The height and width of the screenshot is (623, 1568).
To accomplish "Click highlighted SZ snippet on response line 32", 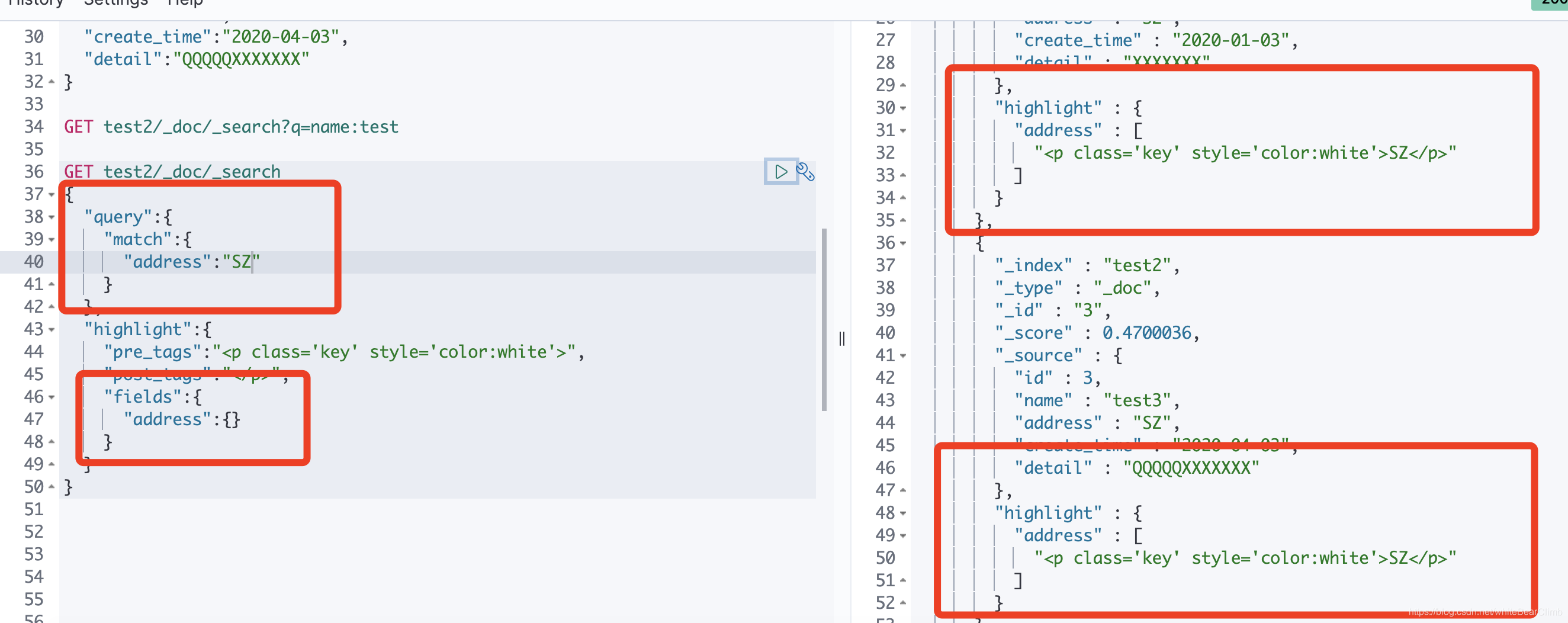I will point(1245,153).
